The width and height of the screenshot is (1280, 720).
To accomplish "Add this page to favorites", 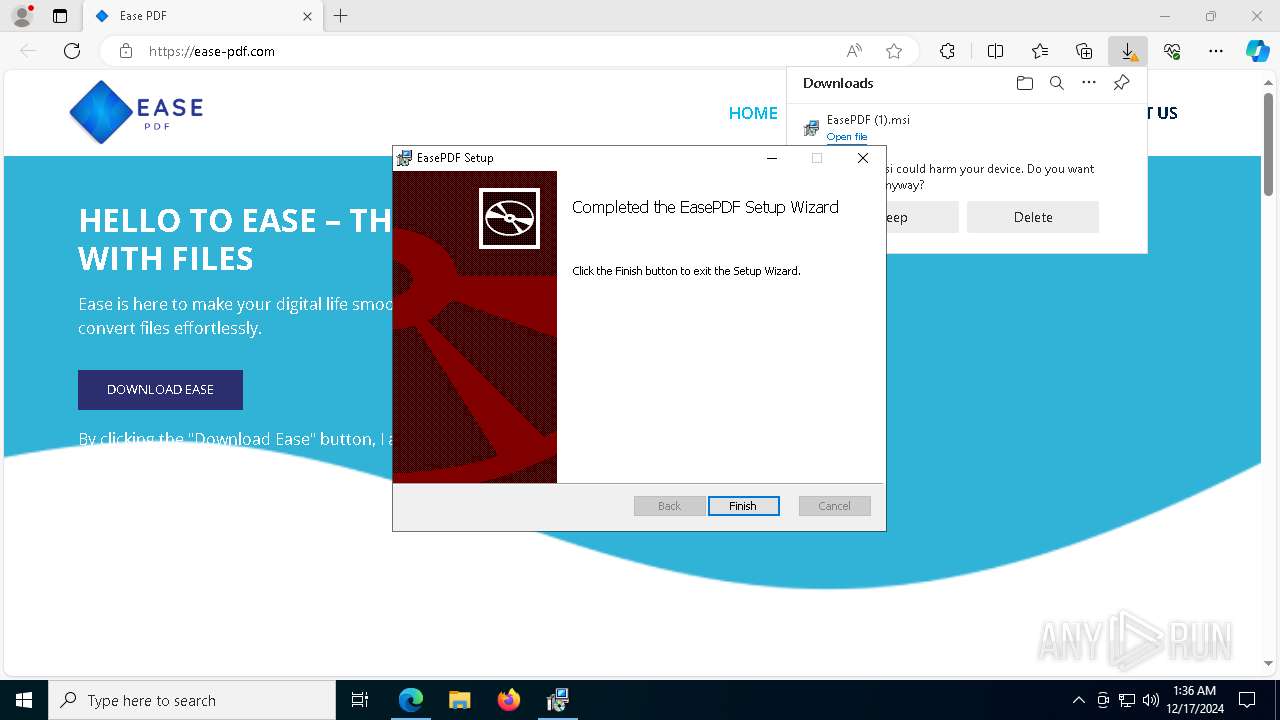I will [x=894, y=51].
